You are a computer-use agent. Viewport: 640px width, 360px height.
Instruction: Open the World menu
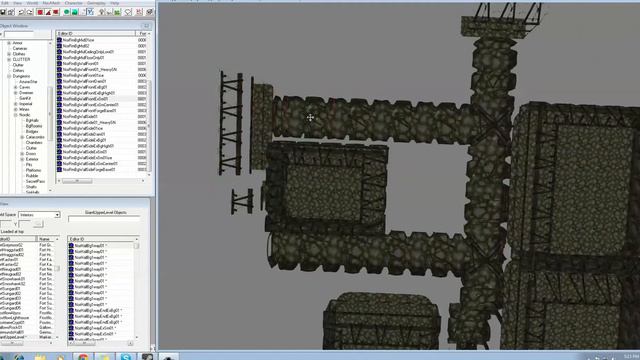(x=32, y=3)
